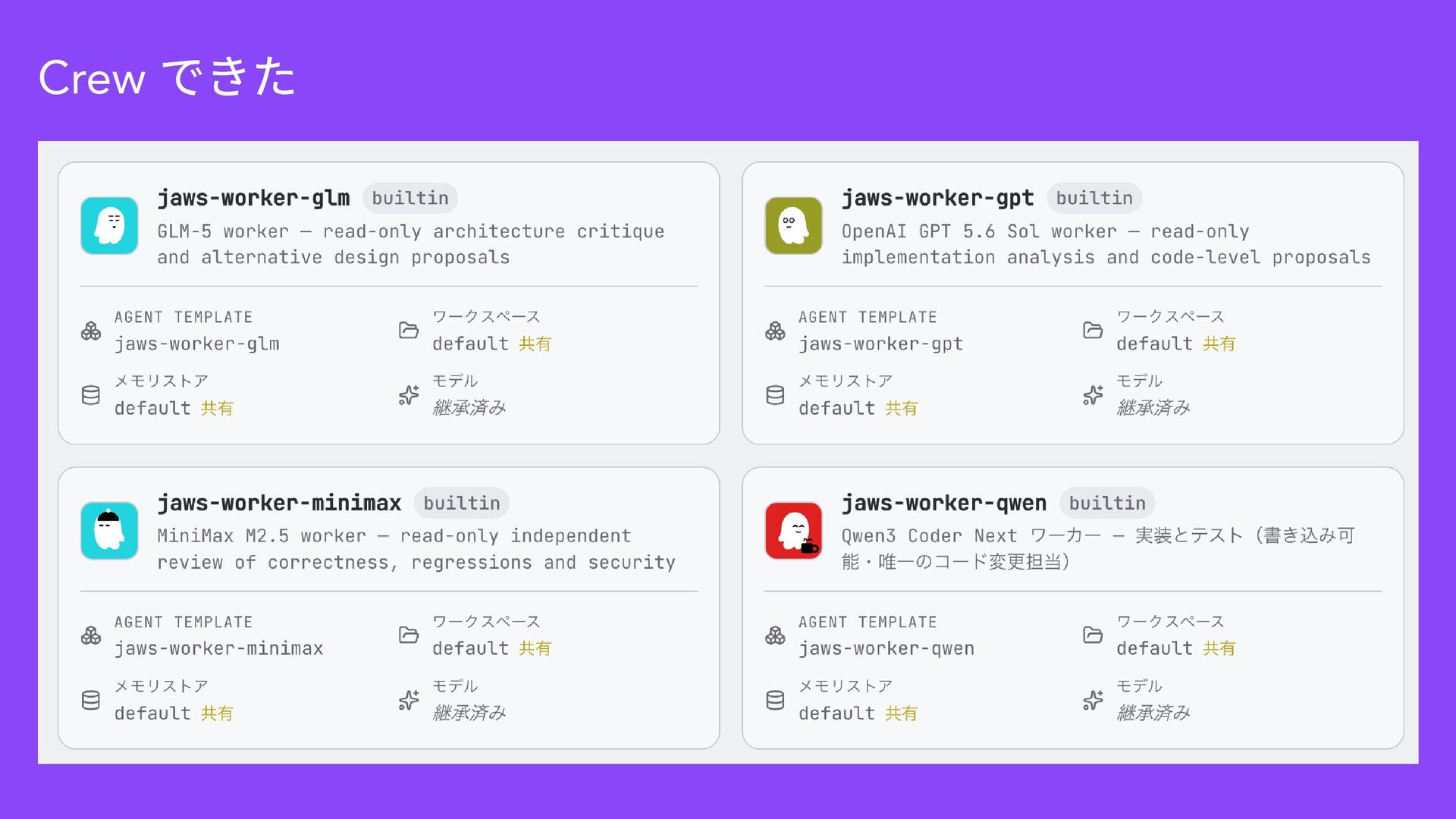Click the slide title 'Crew できた'
Viewport: 1456px width, 819px height.
[x=167, y=77]
